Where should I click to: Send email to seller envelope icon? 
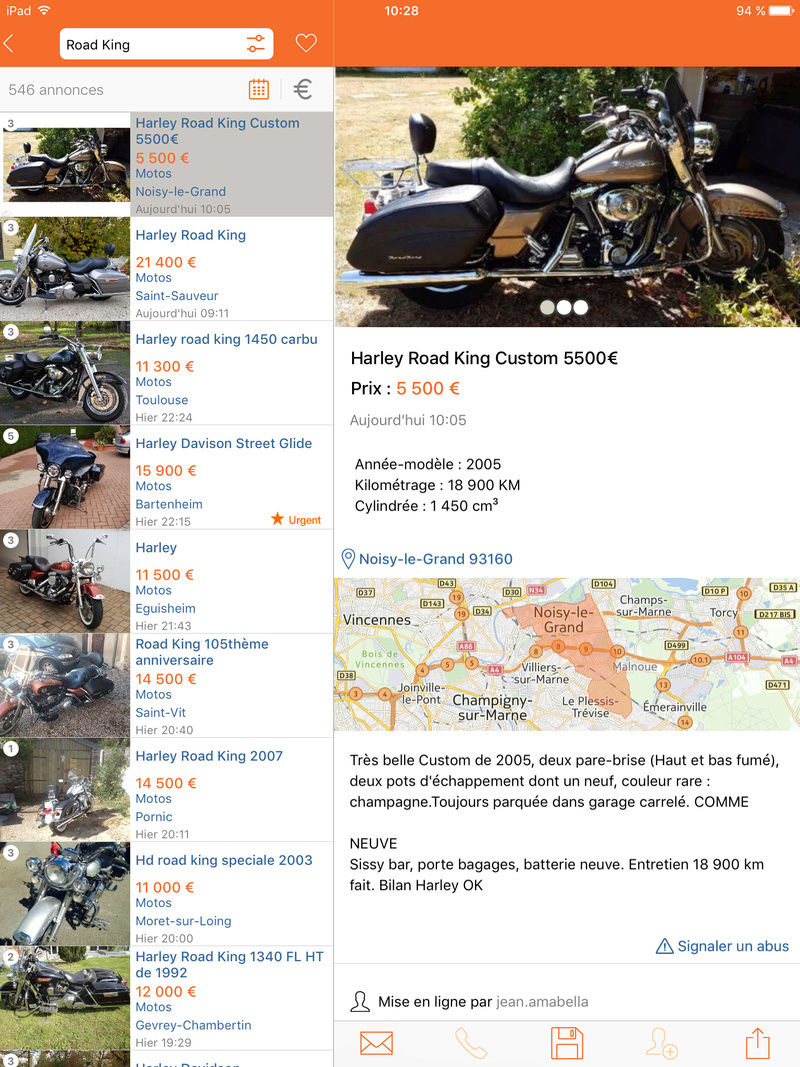376,1043
